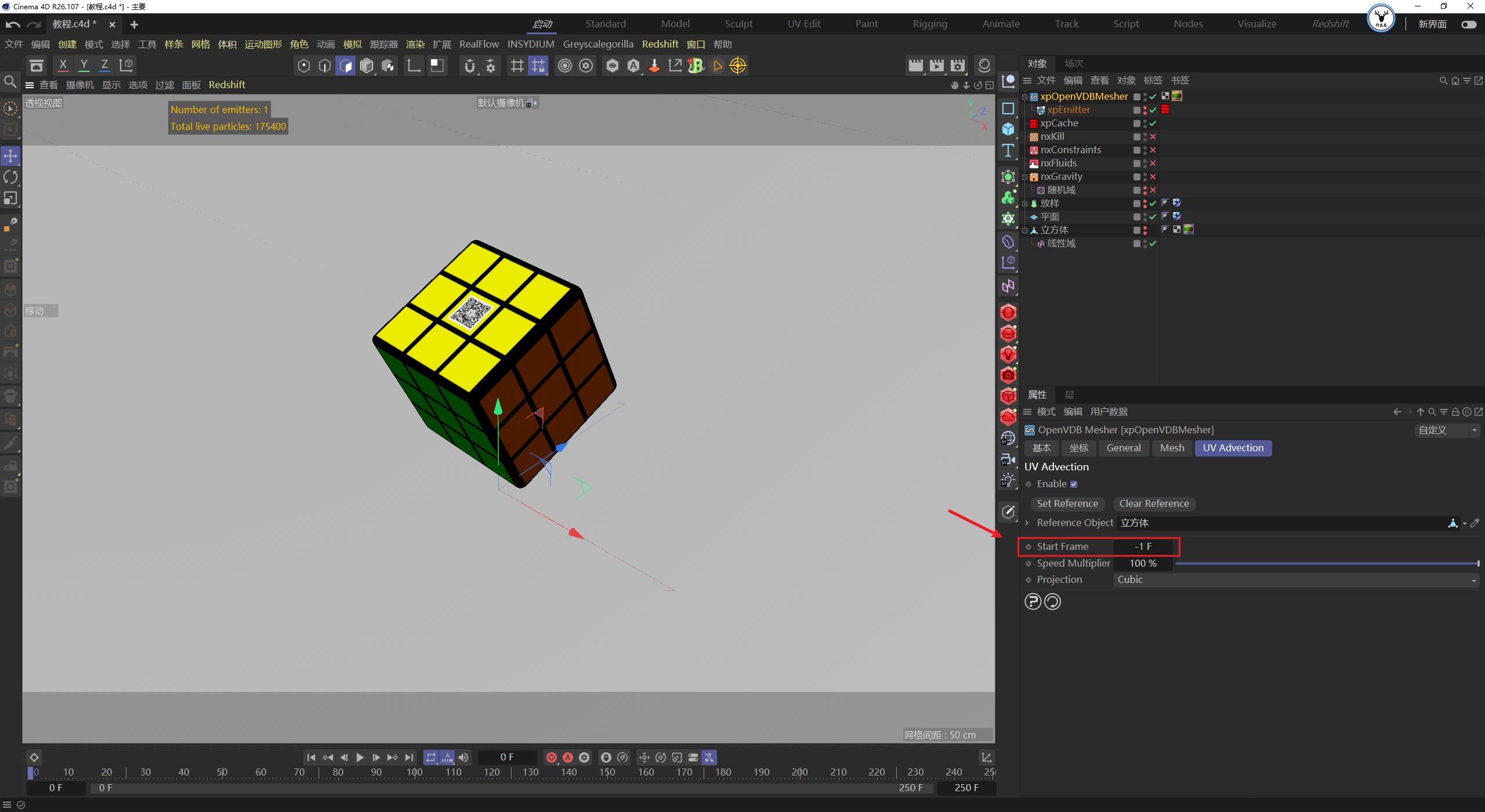Enable nxKill by clicking its red X
The image size is (1485, 812).
(x=1153, y=137)
